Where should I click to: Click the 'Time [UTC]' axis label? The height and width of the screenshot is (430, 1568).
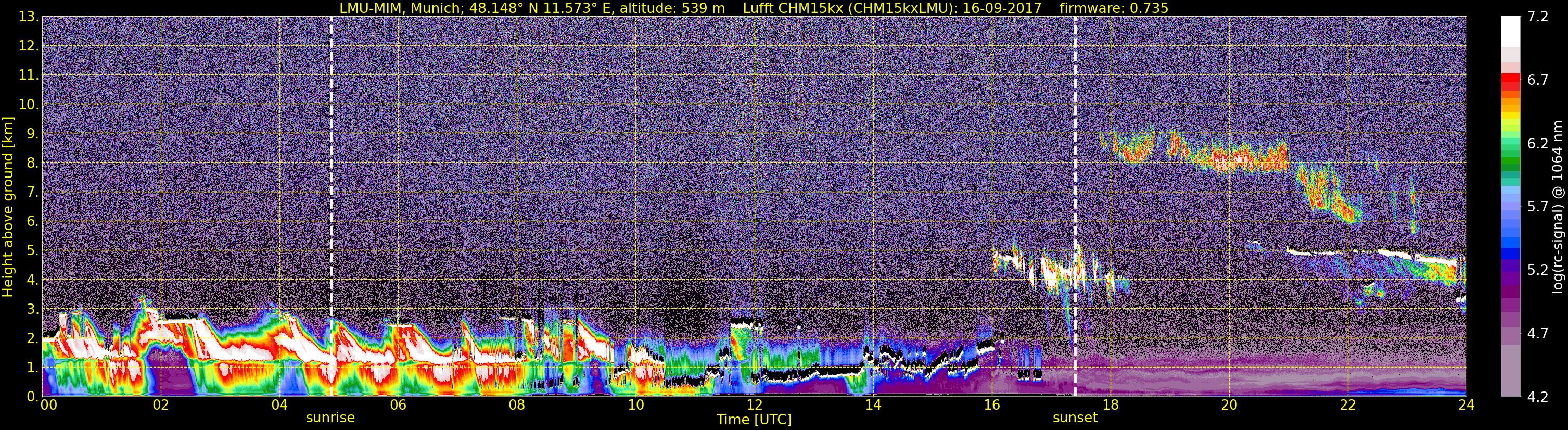coord(754,420)
